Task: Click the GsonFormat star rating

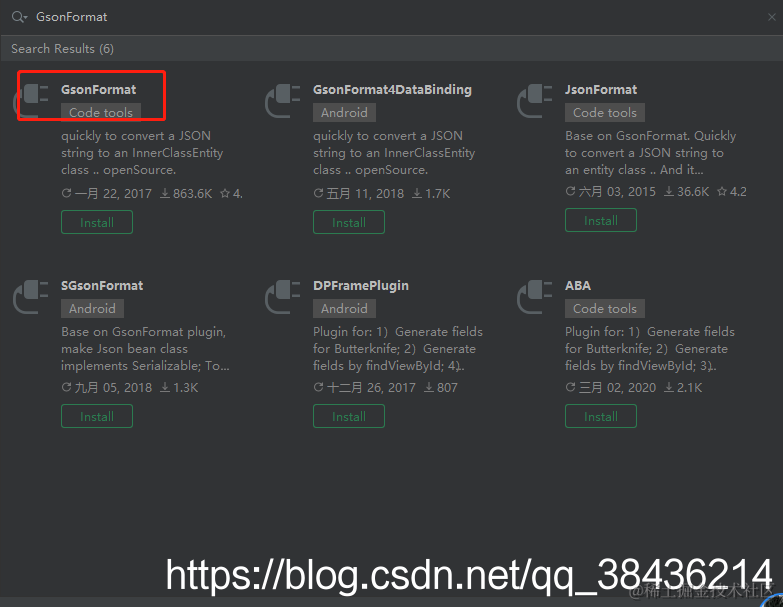Action: [x=231, y=194]
